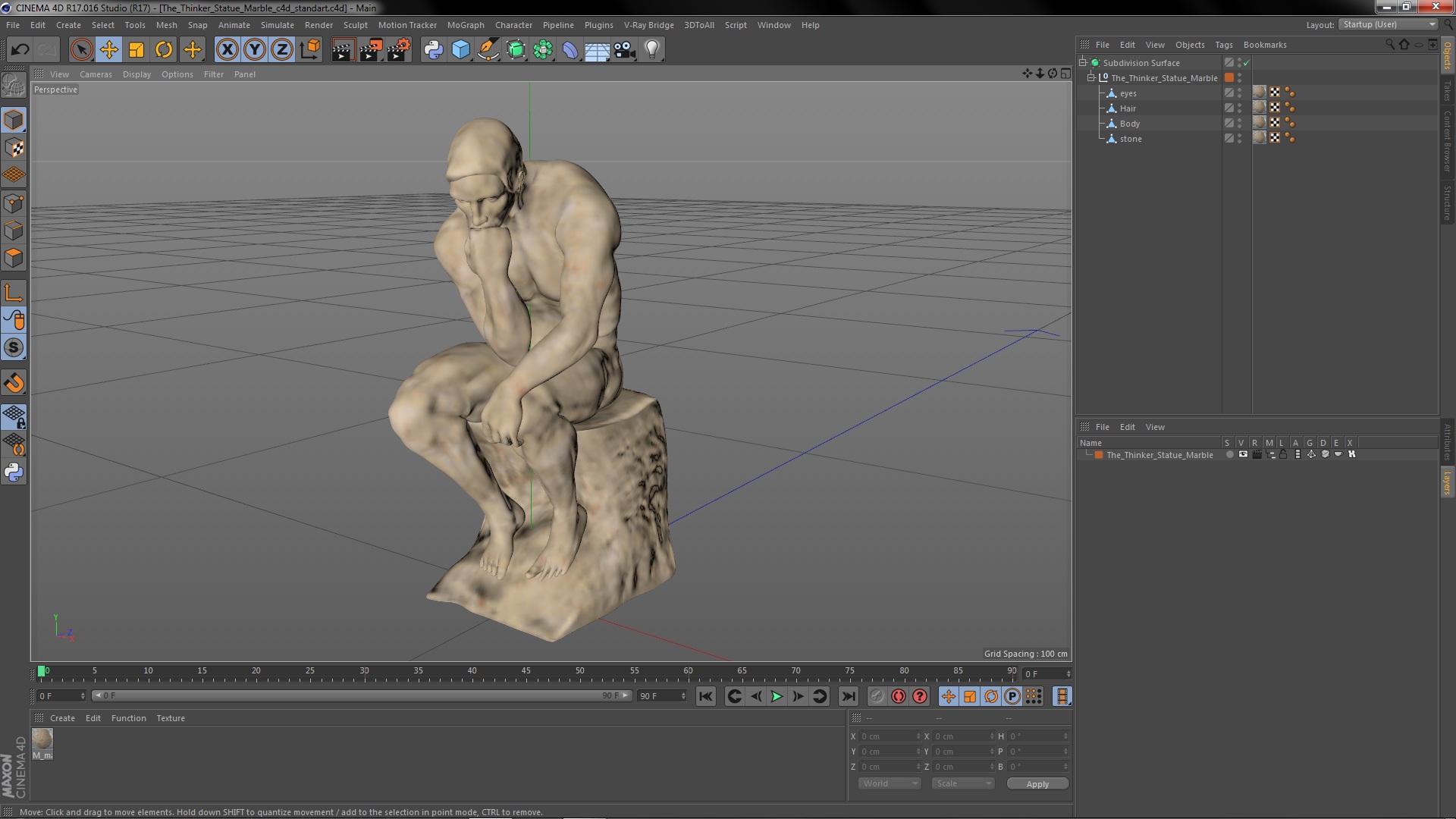
Task: Click the magnet icon in left sidebar
Action: pos(14,383)
